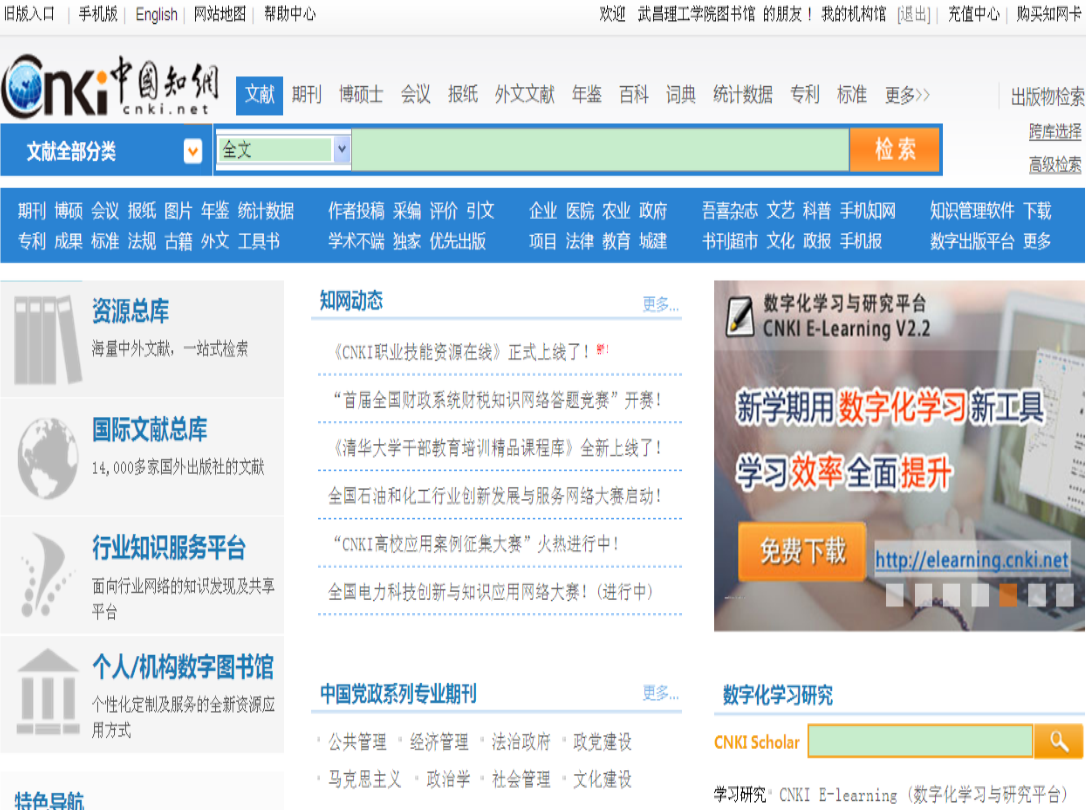Viewport: 1086px width, 810px height.
Task: Open the 马克思主义 journal category
Action: pos(364,780)
